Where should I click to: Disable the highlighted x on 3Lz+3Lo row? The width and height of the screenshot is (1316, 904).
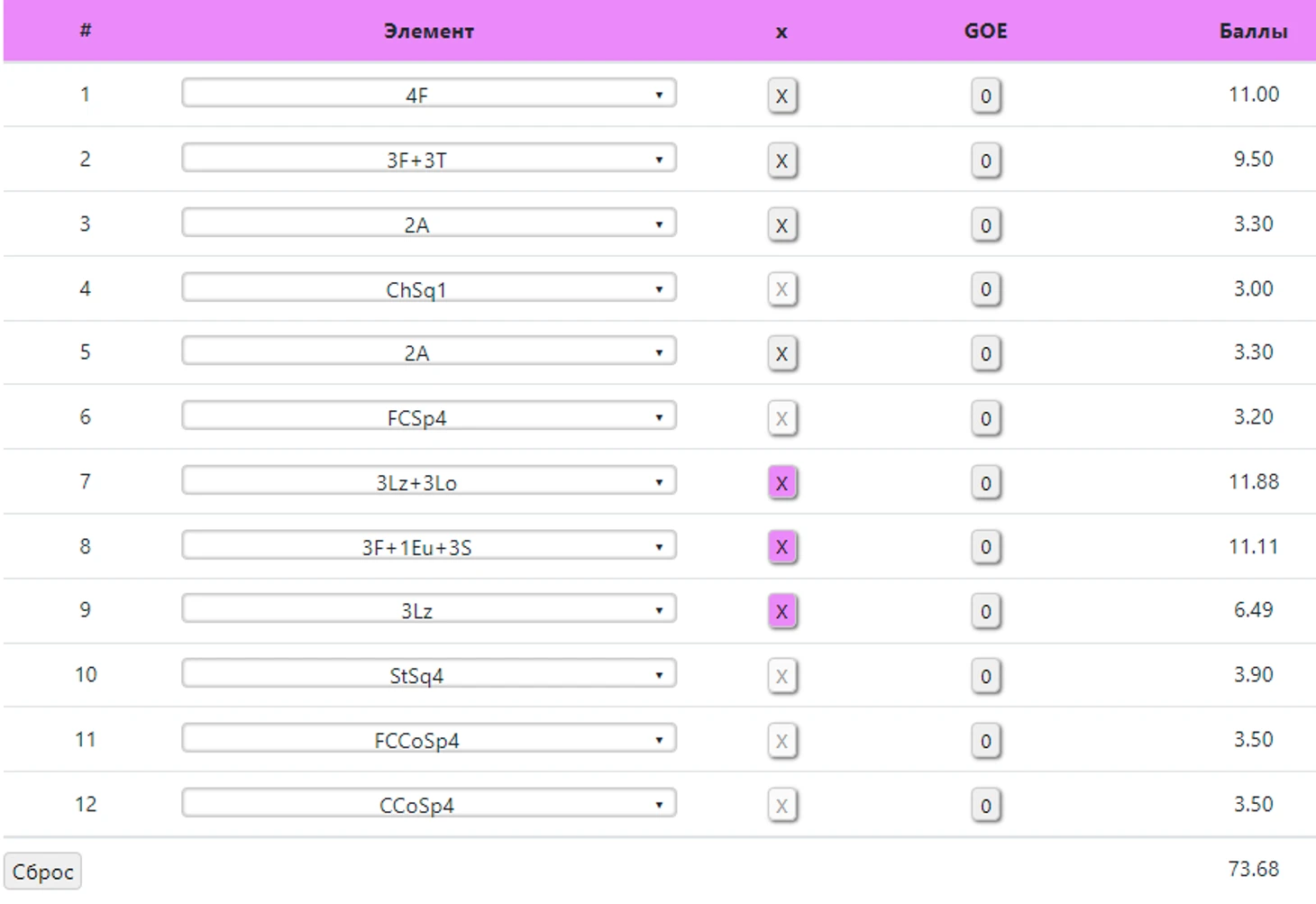[x=781, y=483]
